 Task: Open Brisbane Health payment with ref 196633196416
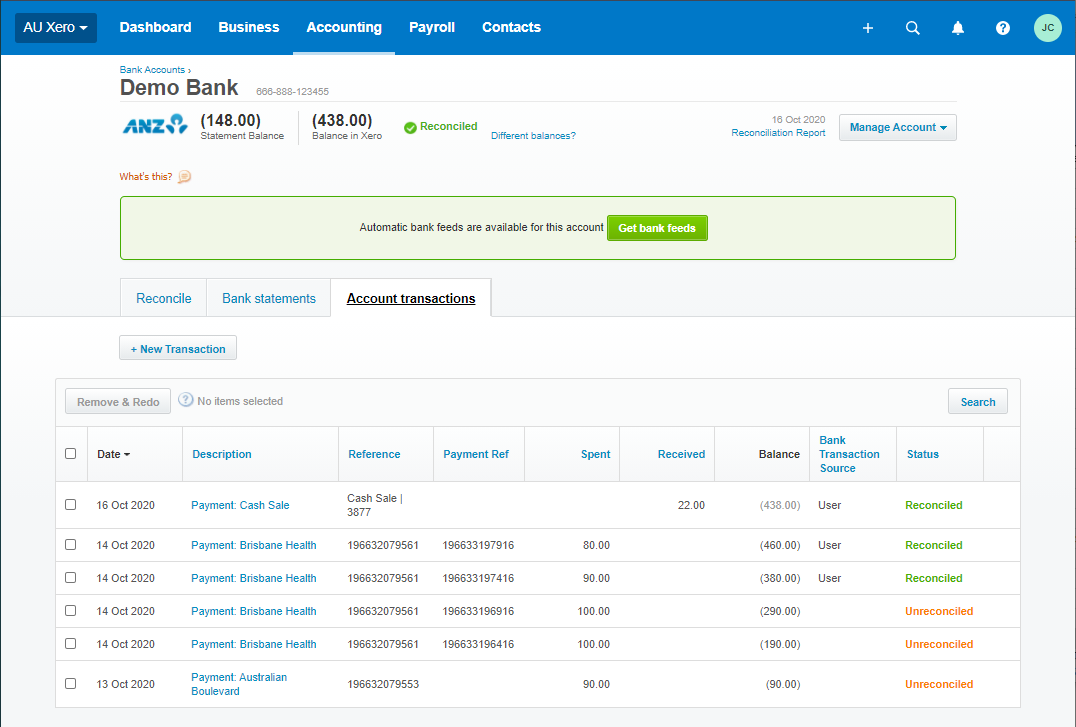click(x=254, y=644)
